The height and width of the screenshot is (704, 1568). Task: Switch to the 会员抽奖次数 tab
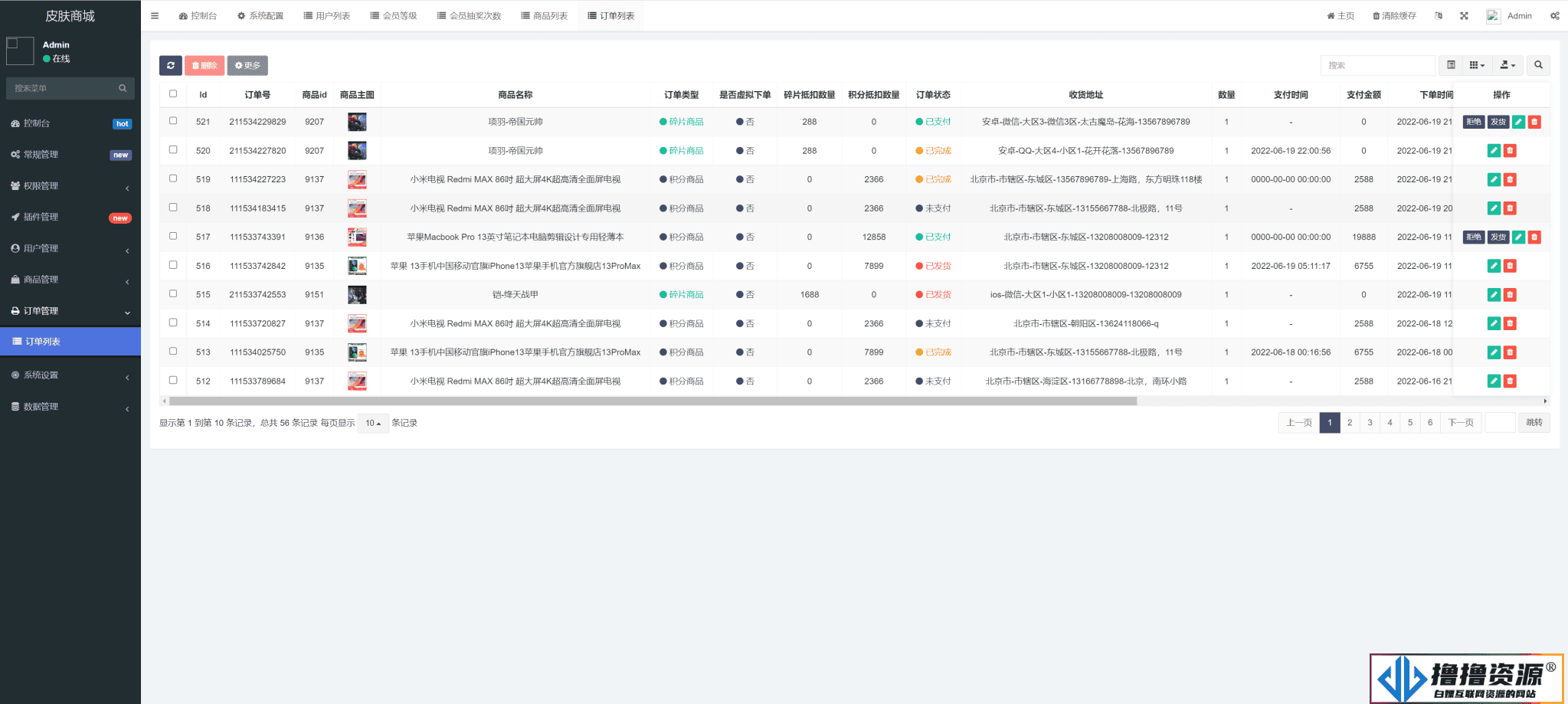[470, 15]
